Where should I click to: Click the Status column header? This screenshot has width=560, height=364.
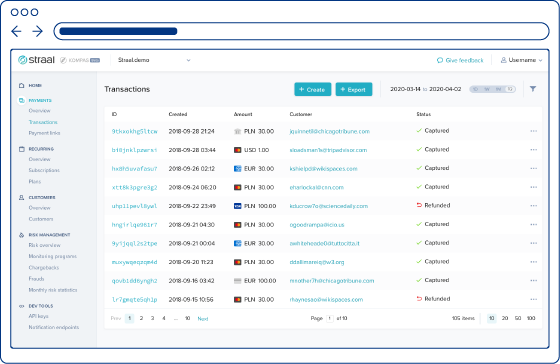424,114
